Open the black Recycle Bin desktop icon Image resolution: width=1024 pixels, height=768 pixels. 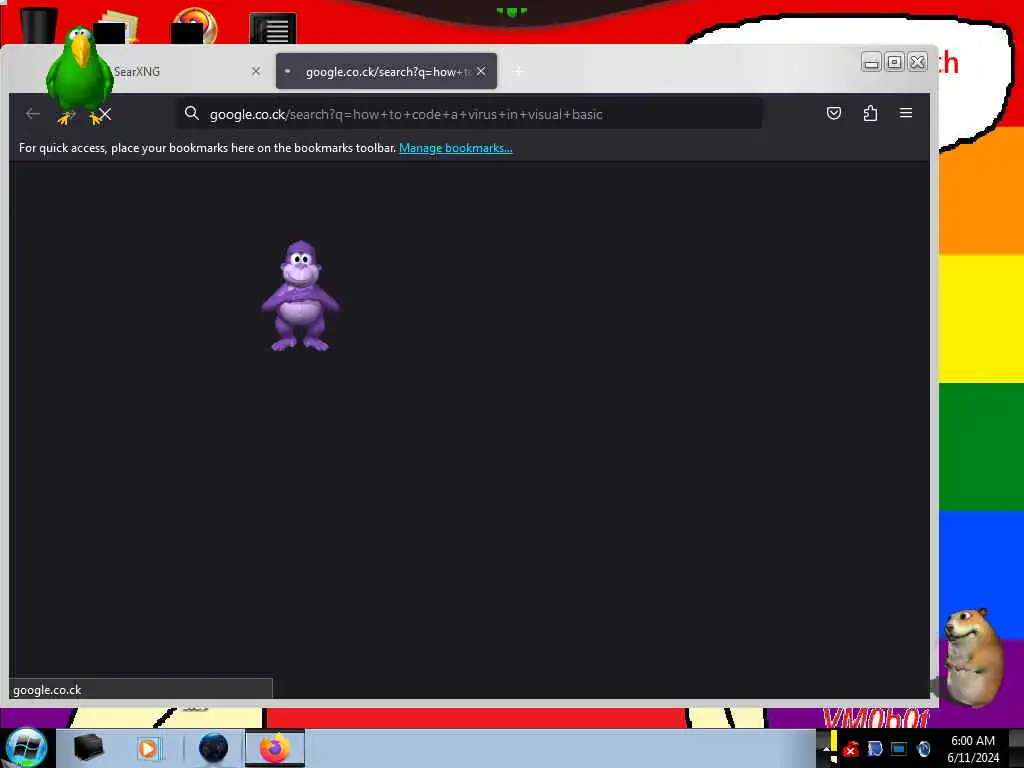pos(37,25)
